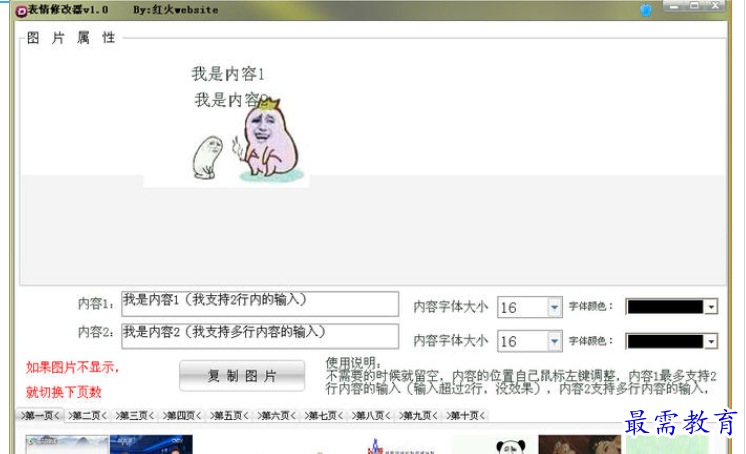Switch to the 第一页 tab

[x=40, y=415]
